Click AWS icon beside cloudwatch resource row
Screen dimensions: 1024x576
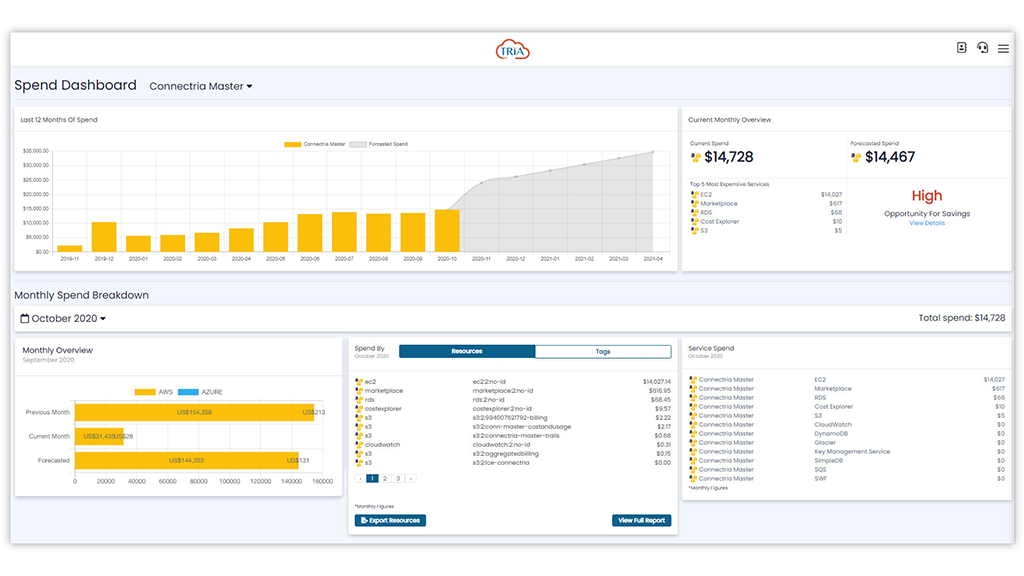359,445
